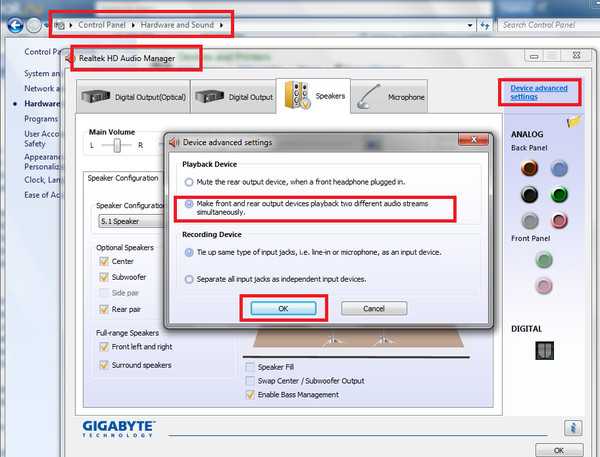
Task: Click the speakers icon on the Speakers tab
Action: pos(297,95)
